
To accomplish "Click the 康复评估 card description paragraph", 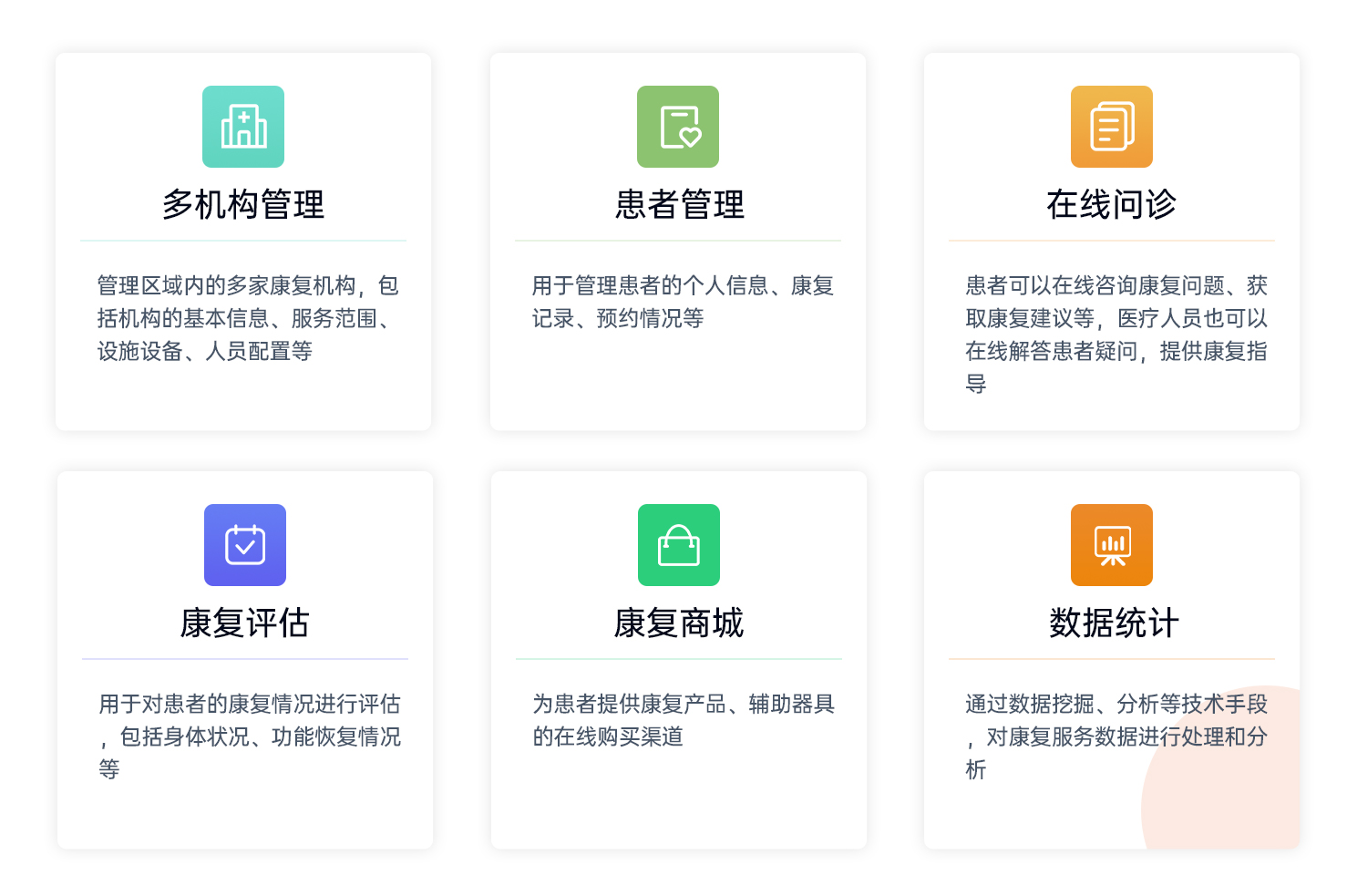I will 250,736.
